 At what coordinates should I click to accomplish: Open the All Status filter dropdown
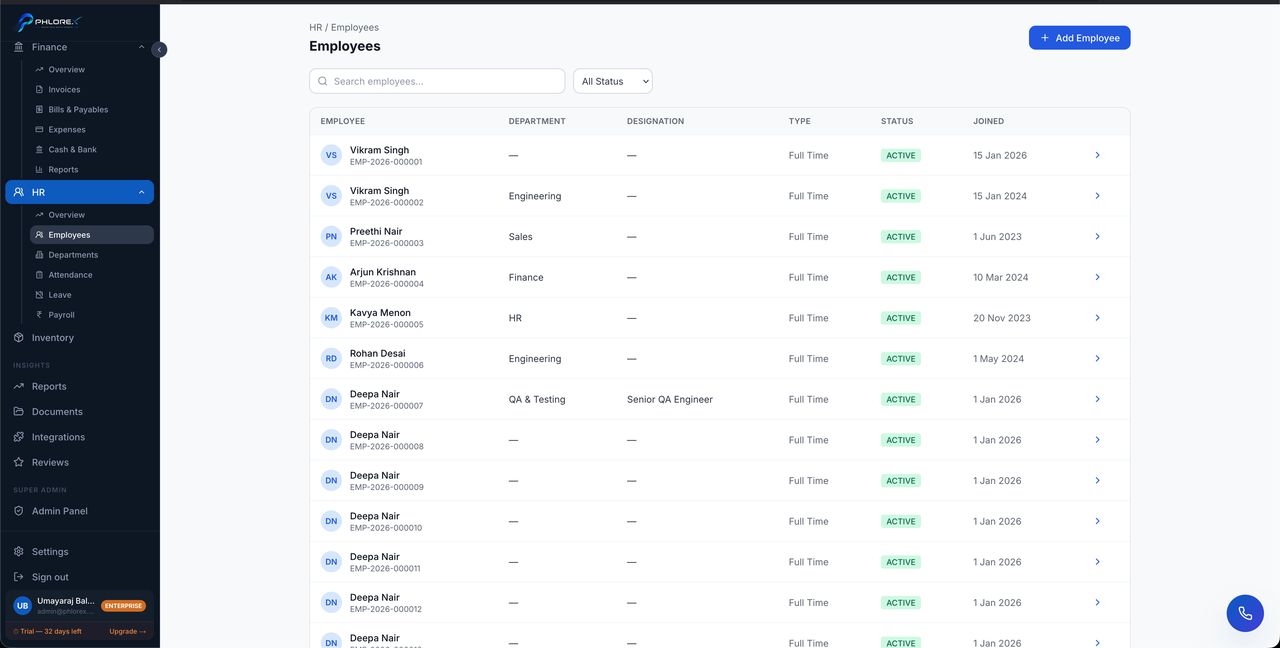click(x=613, y=81)
